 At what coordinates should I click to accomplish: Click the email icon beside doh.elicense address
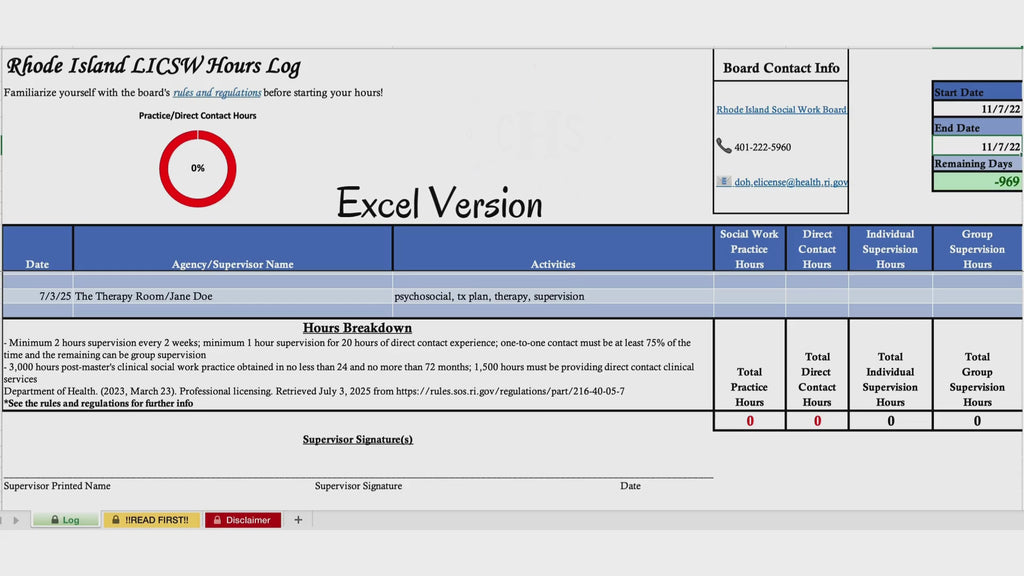point(724,182)
